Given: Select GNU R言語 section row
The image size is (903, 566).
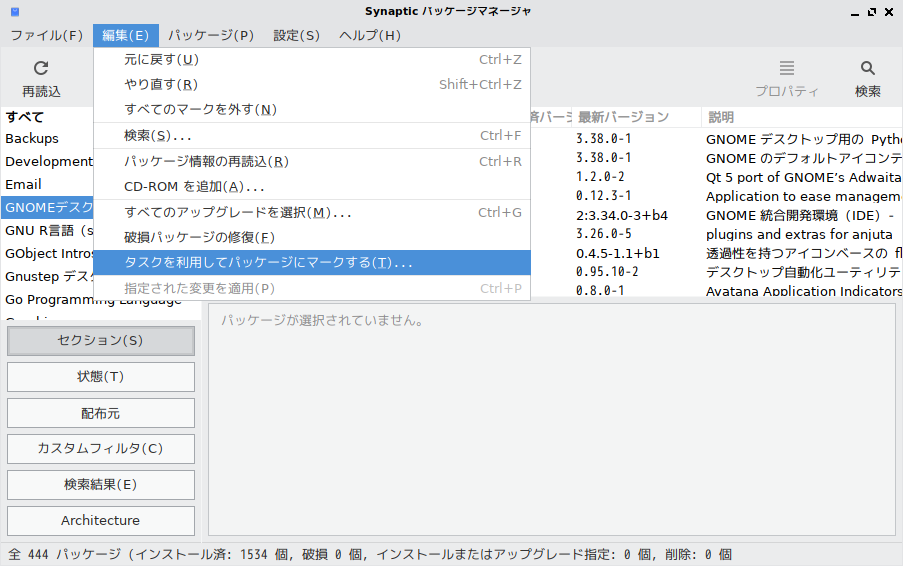Looking at the screenshot, I should click(47, 231).
